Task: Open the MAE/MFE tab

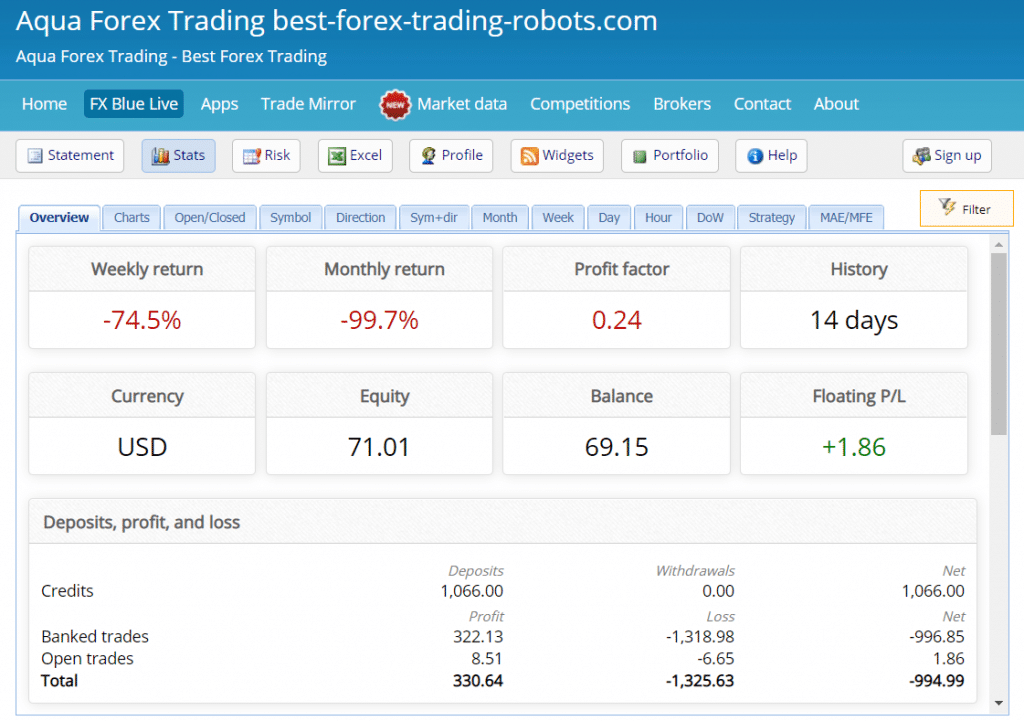Action: (x=845, y=218)
